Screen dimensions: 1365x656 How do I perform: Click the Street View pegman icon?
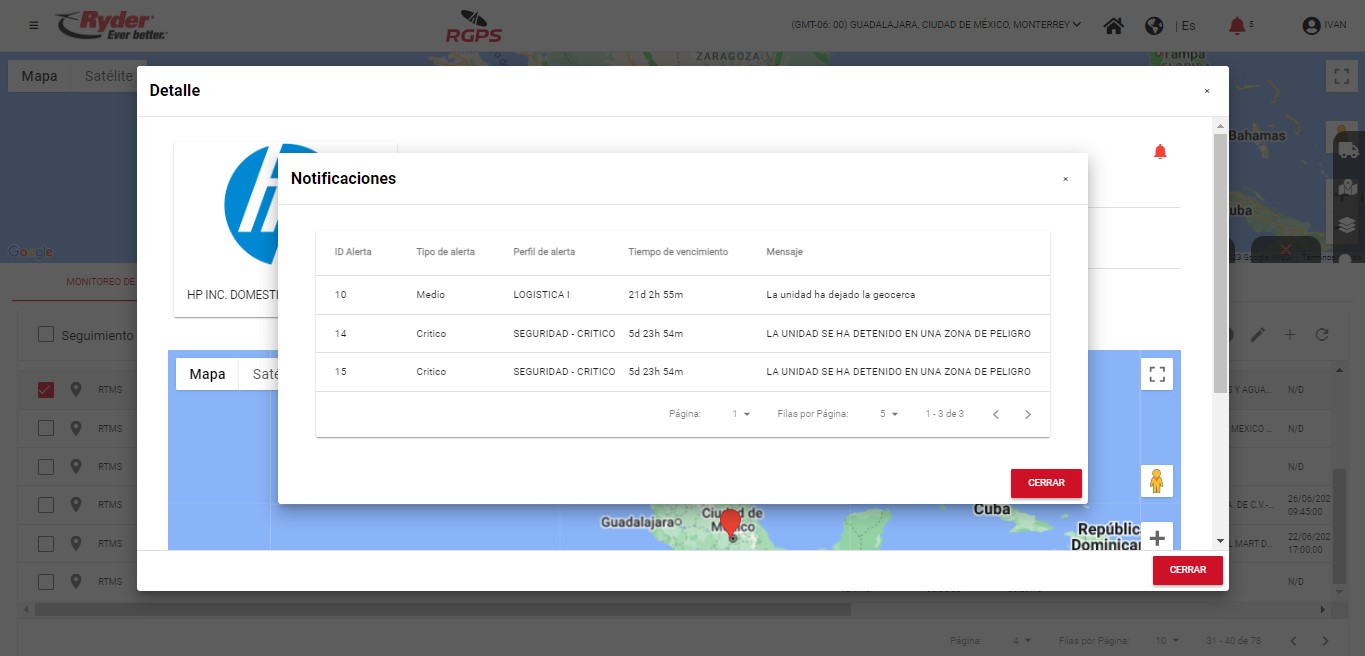click(x=1157, y=481)
